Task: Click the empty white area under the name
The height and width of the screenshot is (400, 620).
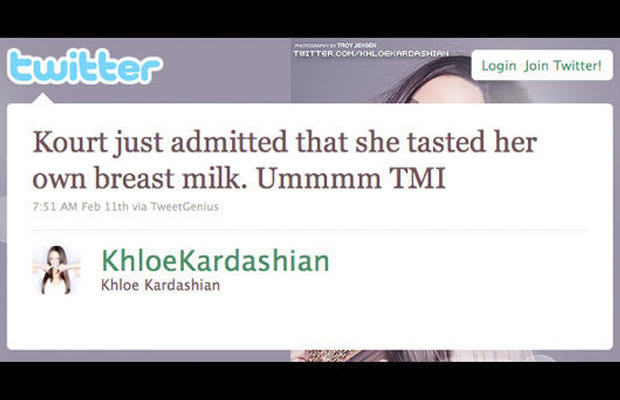Action: [x=310, y=322]
